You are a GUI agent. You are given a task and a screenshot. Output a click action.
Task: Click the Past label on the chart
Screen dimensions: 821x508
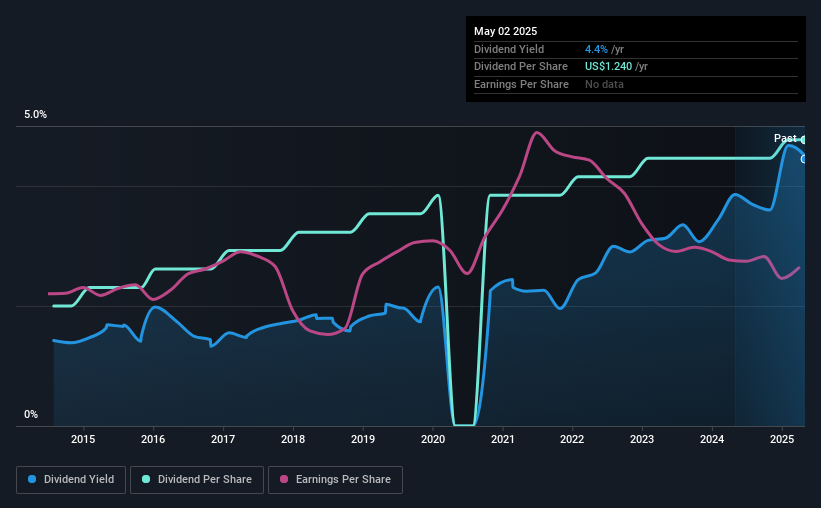pyautogui.click(x=785, y=138)
